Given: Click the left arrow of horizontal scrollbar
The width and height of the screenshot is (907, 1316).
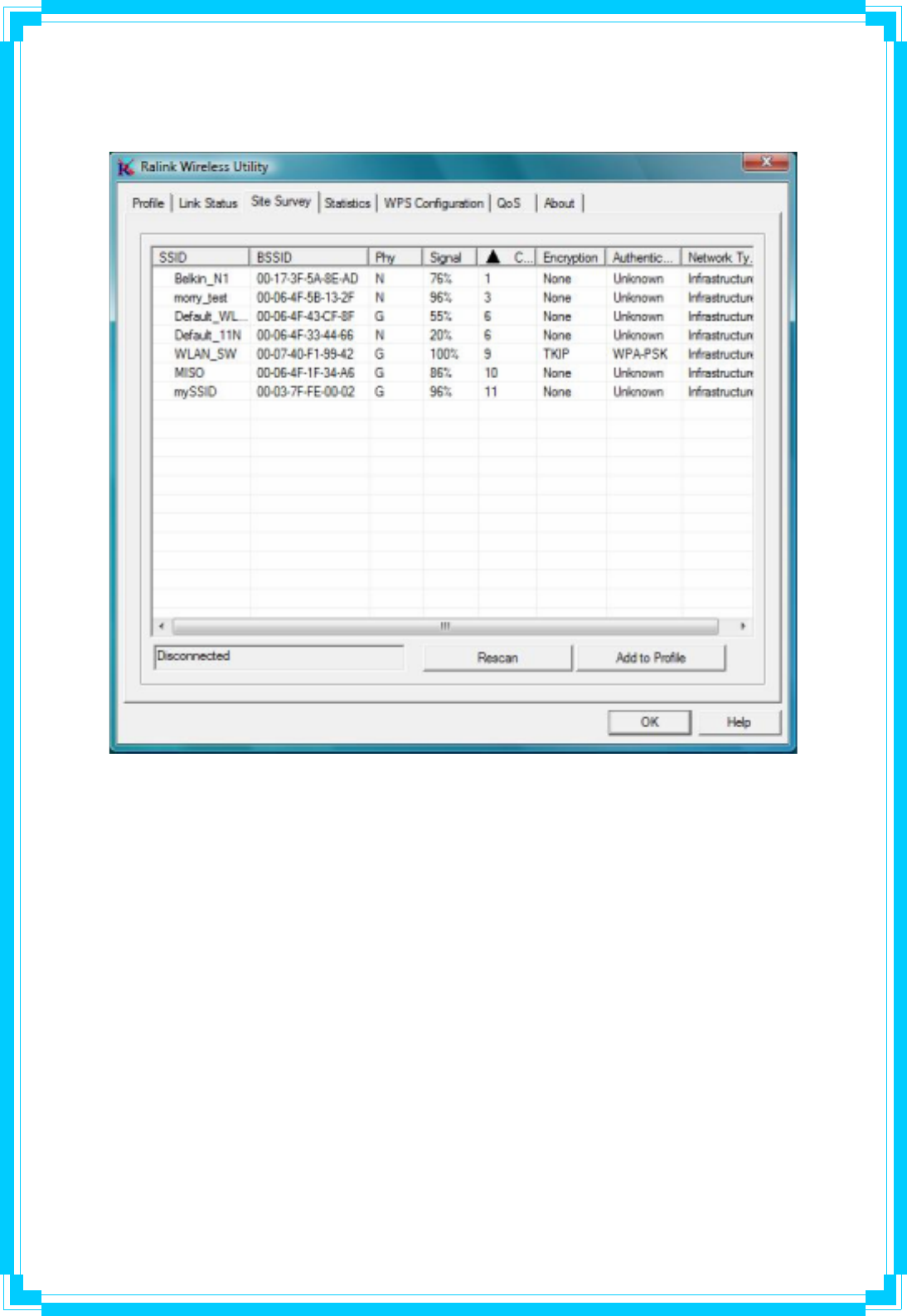Looking at the screenshot, I should pyautogui.click(x=162, y=626).
